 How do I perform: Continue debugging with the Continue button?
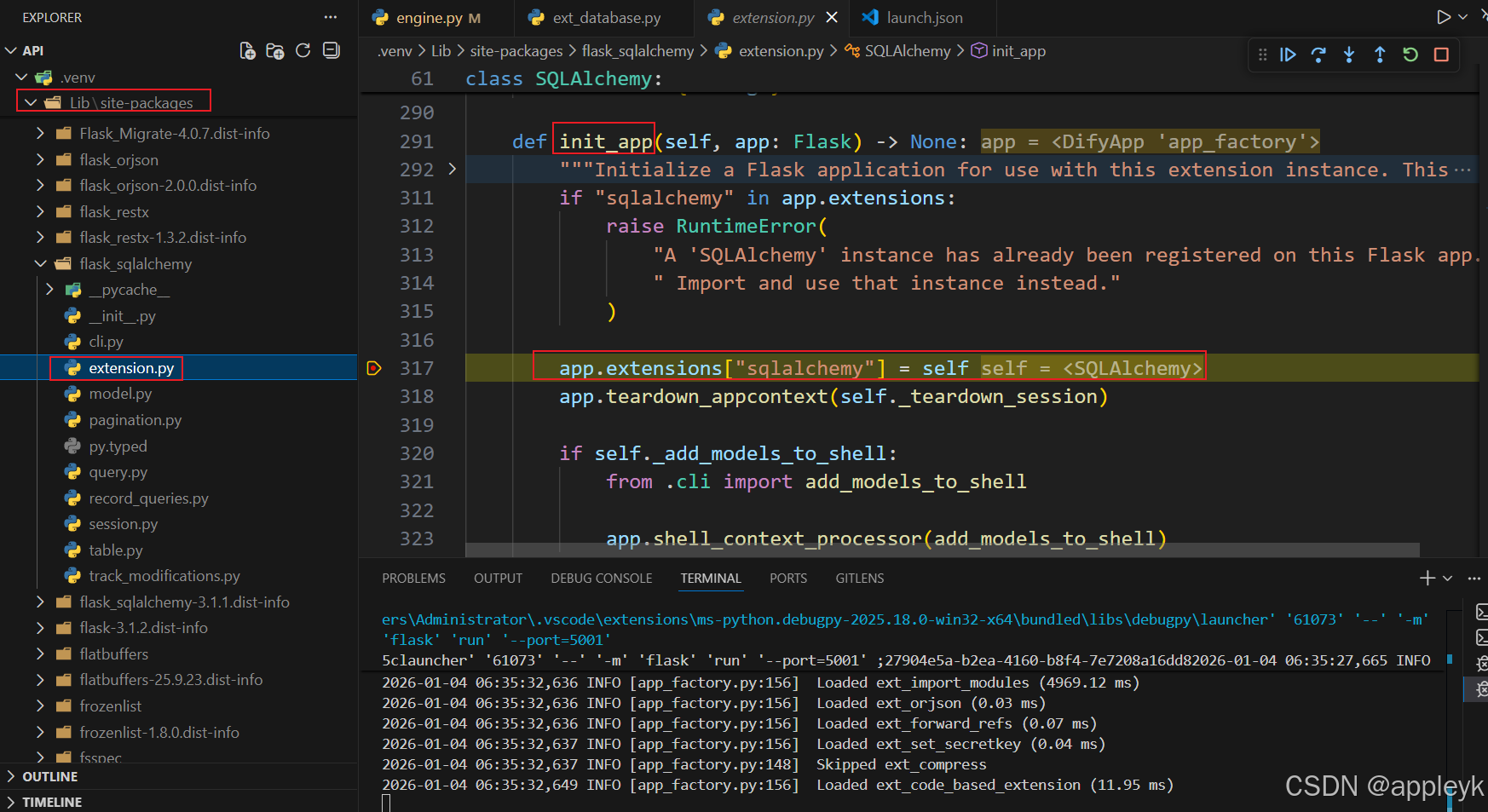[1288, 55]
